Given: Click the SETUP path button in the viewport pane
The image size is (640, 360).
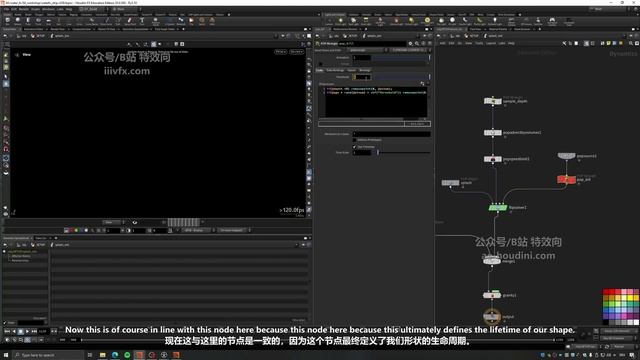Looking at the screenshot, I should tap(38, 36).
